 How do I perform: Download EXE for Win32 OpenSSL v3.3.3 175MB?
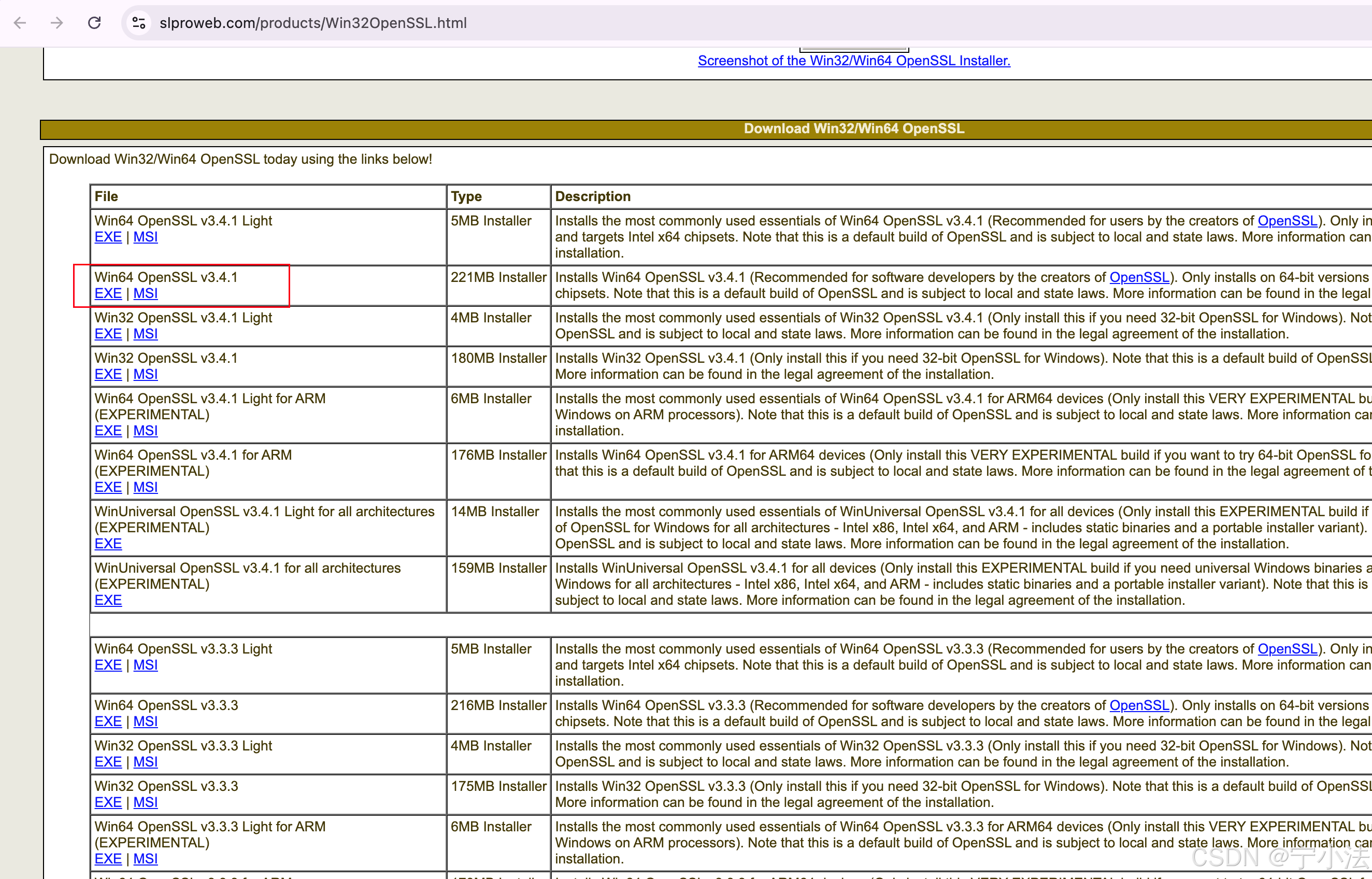[108, 802]
